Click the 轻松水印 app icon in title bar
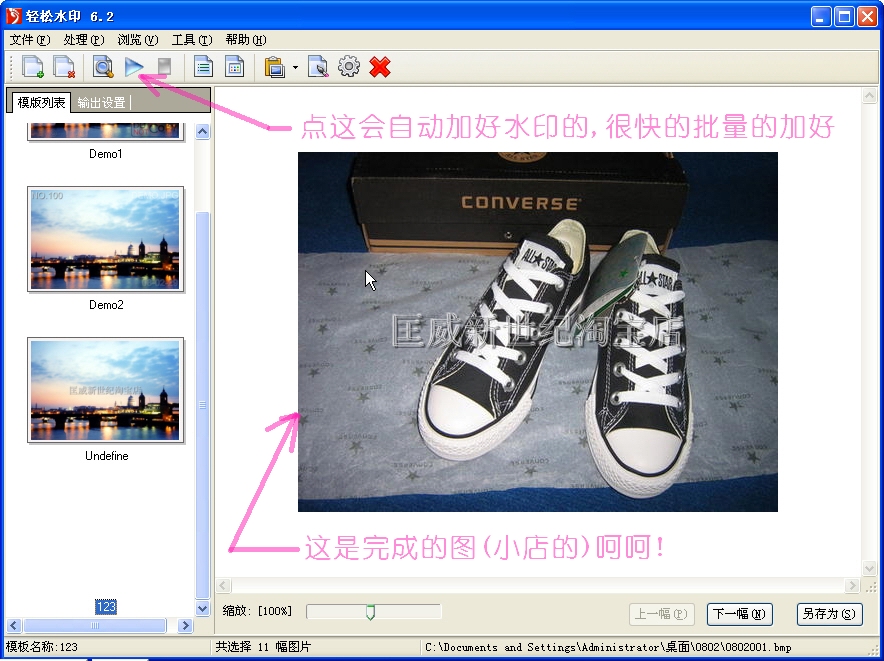 click(12, 16)
